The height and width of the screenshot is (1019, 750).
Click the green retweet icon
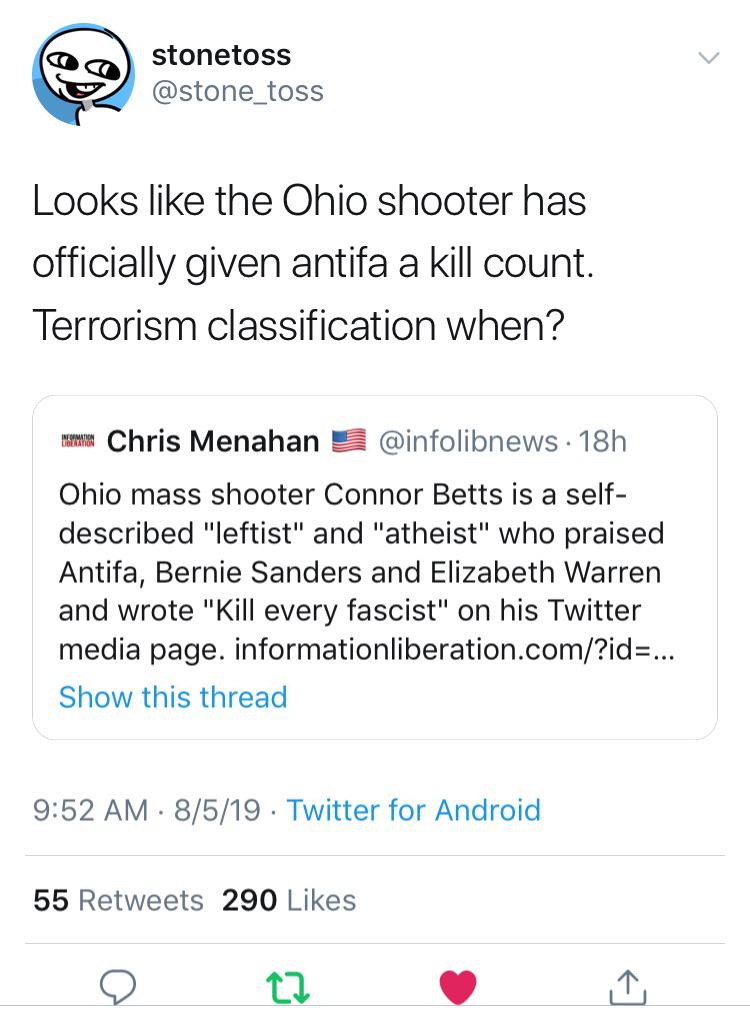click(288, 986)
